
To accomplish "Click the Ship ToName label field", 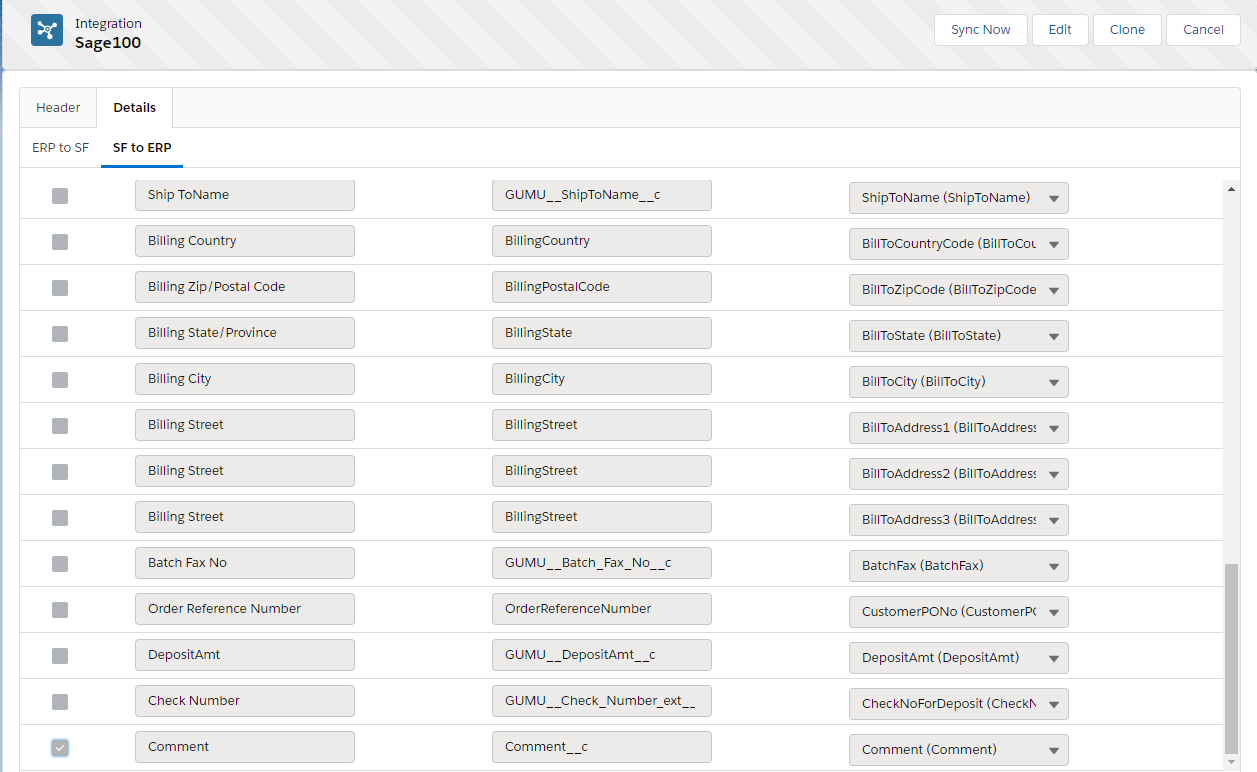I will coord(245,195).
